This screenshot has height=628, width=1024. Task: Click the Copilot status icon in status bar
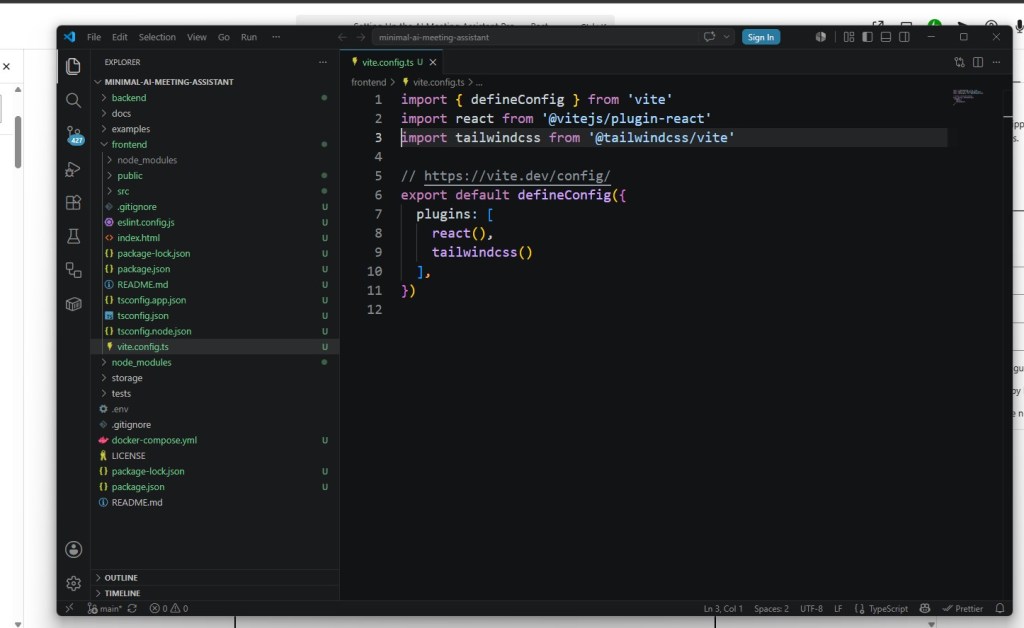(925, 608)
